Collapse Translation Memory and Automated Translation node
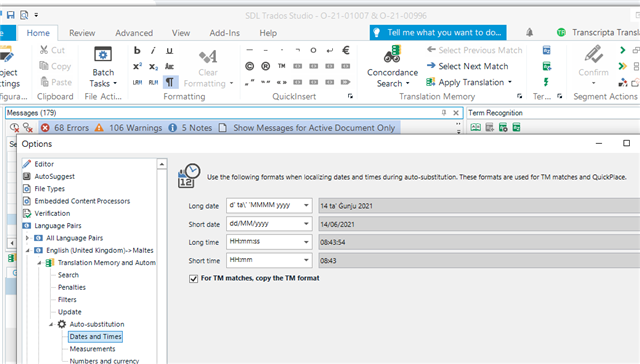The height and width of the screenshot is (364, 640). (39, 263)
